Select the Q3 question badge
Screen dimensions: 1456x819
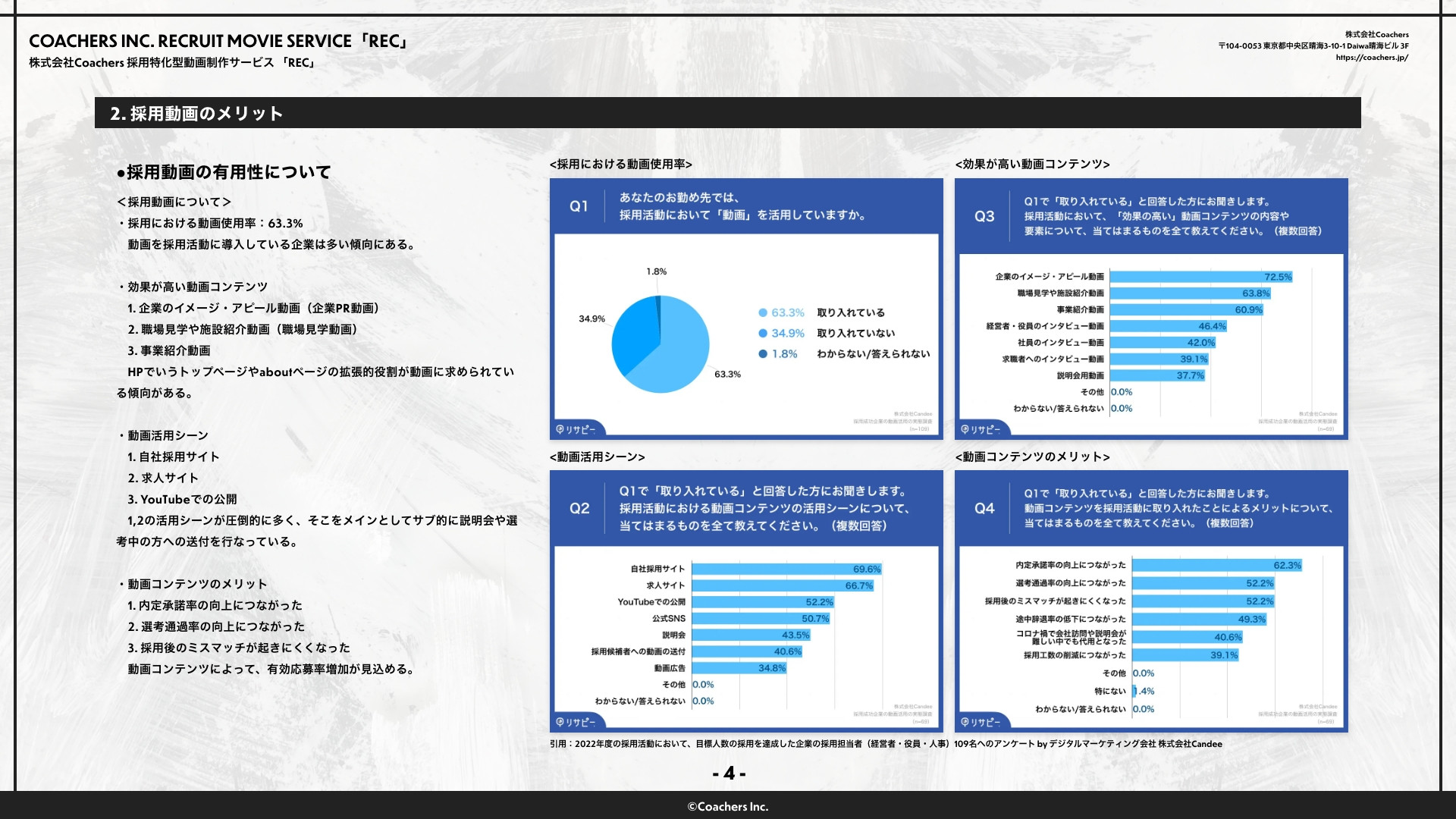986,216
